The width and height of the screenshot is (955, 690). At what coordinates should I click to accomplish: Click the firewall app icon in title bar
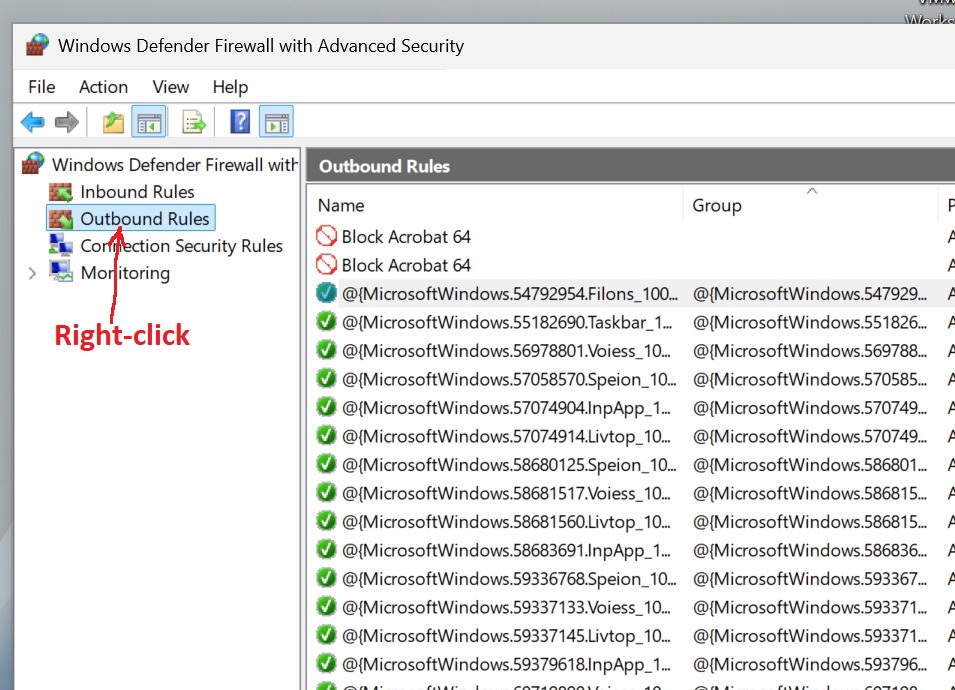(37, 45)
